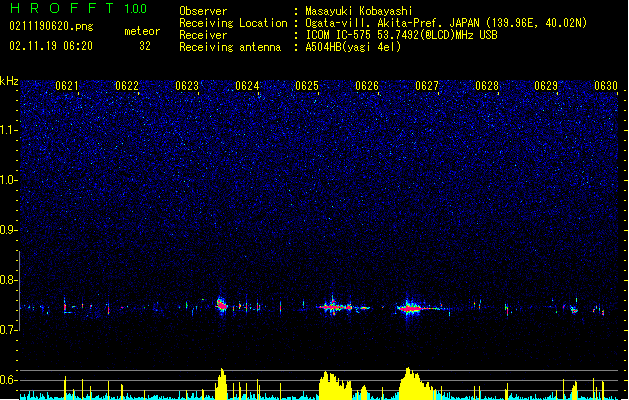629x400 pixels.
Task: Click the 0.8 kHz axis label
Action: coord(9,280)
